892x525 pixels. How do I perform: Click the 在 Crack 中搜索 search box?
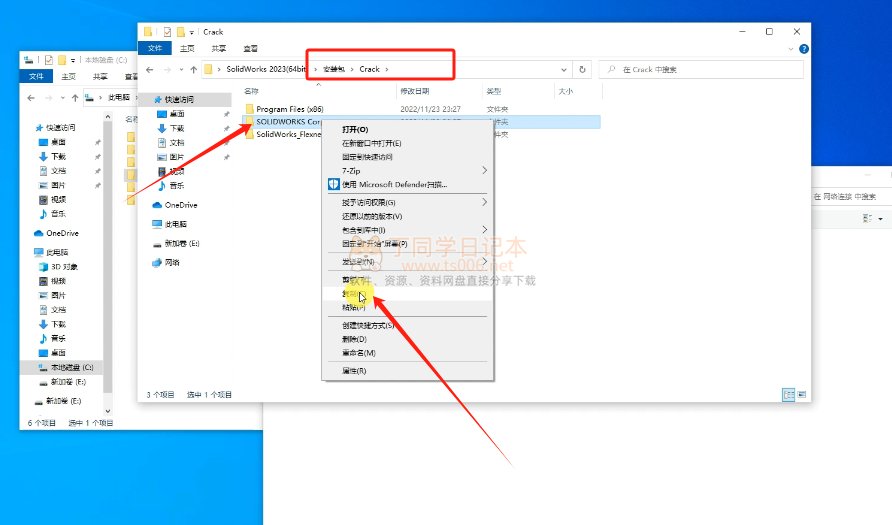[701, 69]
